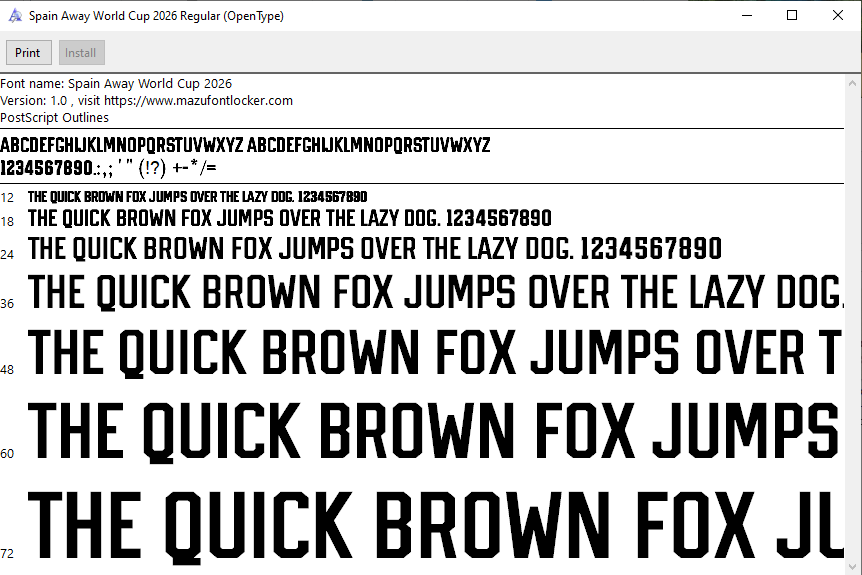Click the 72 point sample sentence
The width and height of the screenshot is (862, 575).
coord(435,523)
